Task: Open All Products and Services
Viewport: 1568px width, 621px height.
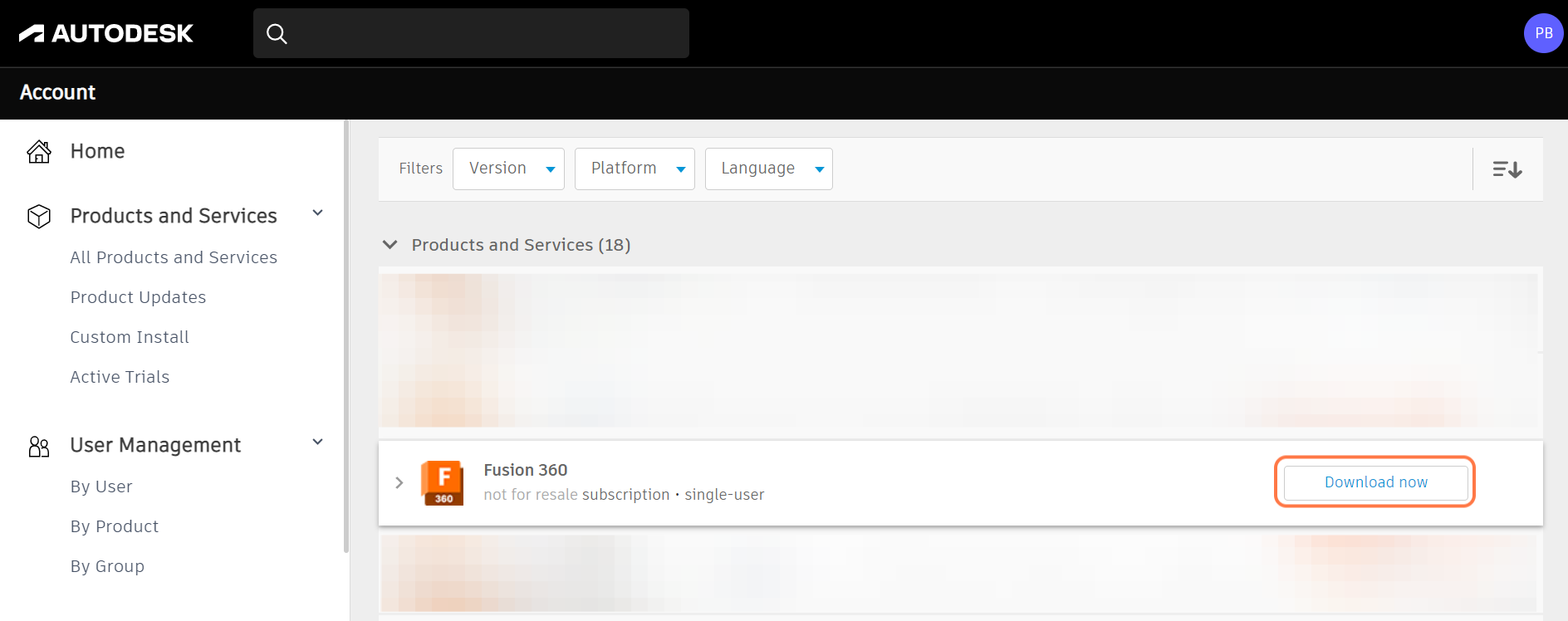Action: pyautogui.click(x=174, y=257)
